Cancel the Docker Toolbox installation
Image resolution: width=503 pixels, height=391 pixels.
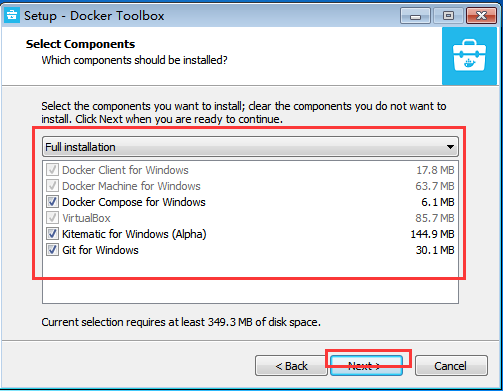pyautogui.click(x=451, y=366)
